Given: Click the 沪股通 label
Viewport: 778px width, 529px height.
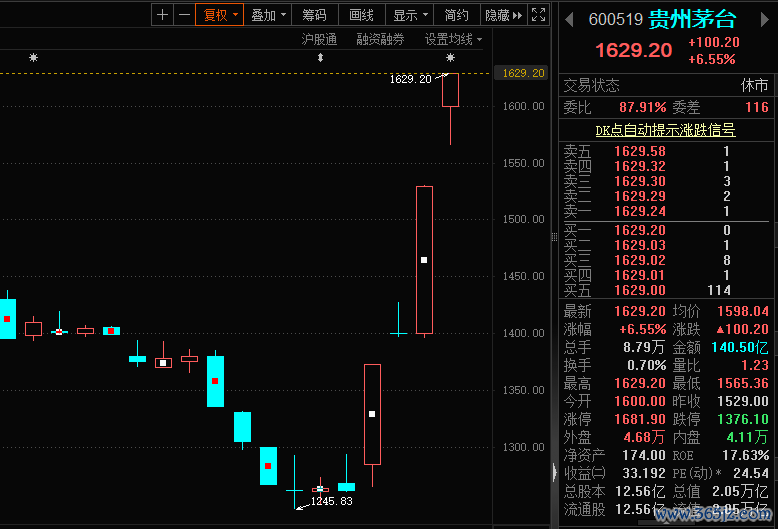Looking at the screenshot, I should point(319,39).
